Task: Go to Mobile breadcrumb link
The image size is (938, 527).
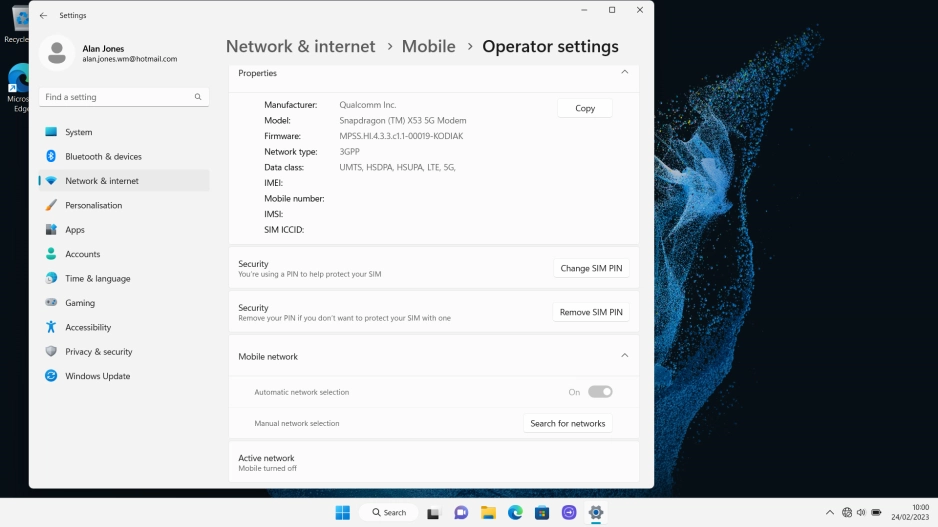Action: click(428, 46)
